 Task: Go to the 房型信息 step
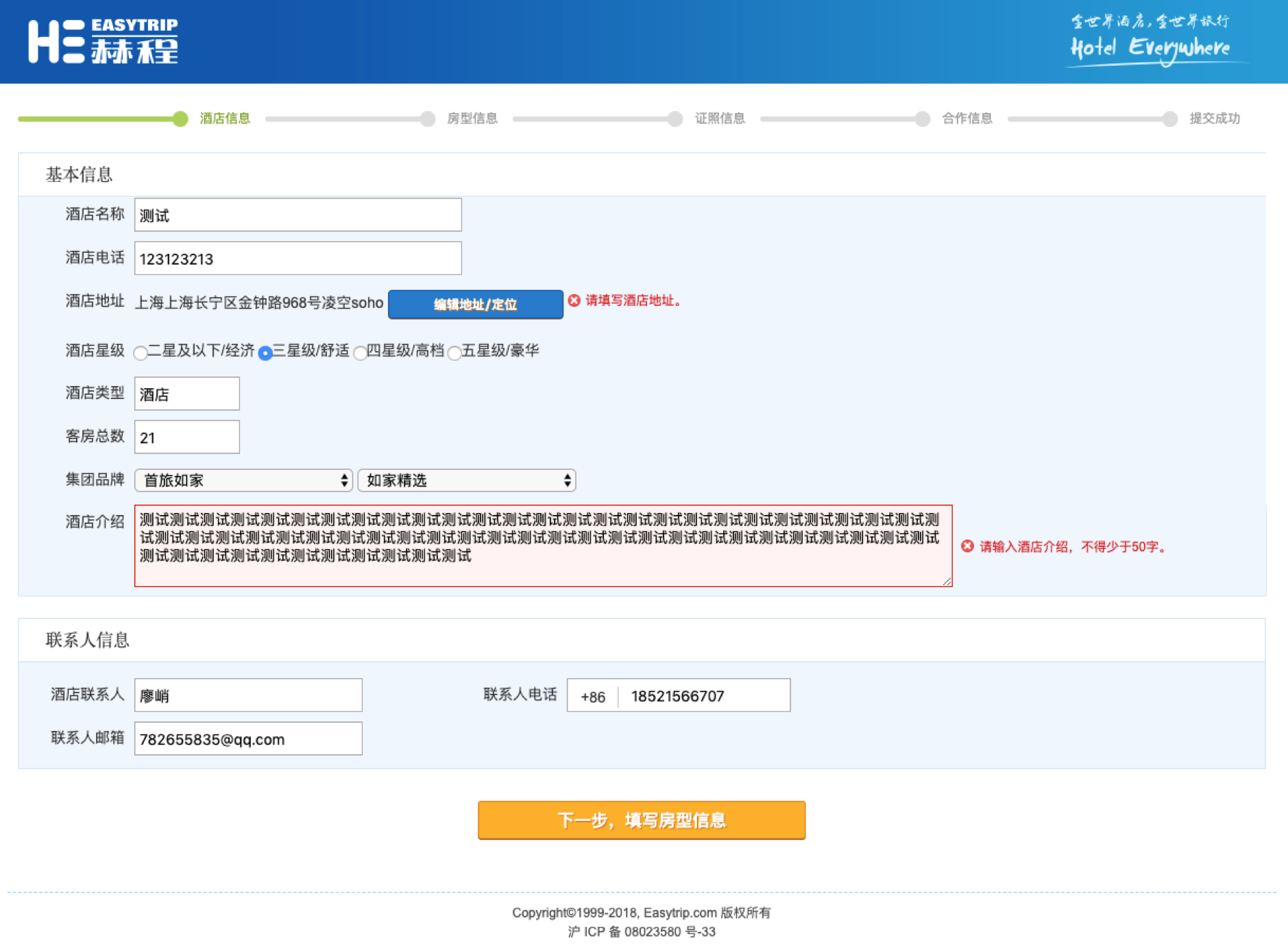[472, 118]
